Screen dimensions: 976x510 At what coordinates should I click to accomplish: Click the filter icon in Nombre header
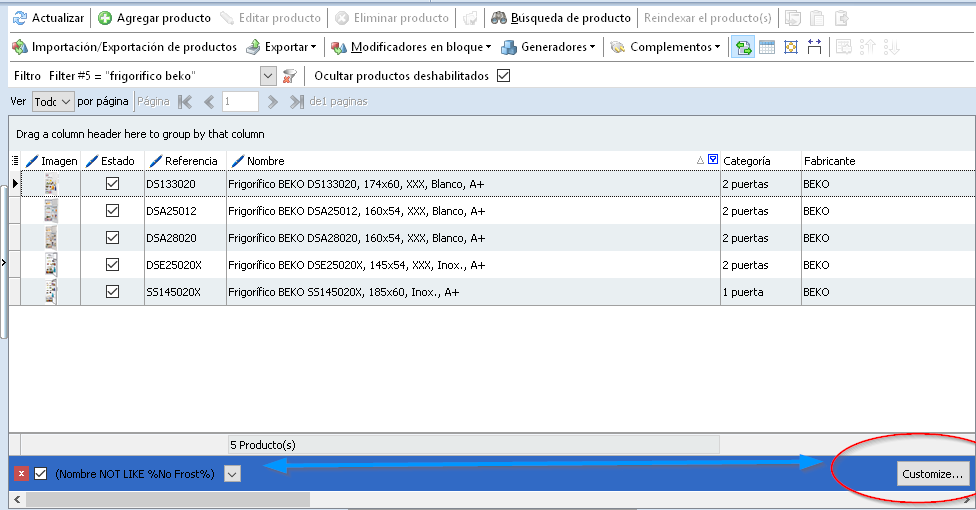point(712,160)
